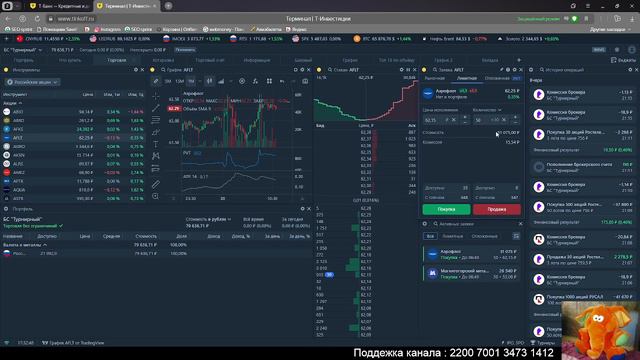Open 'Стоимость в рублях' dropdown in portfolio
The width and height of the screenshot is (640, 360).
(209, 219)
